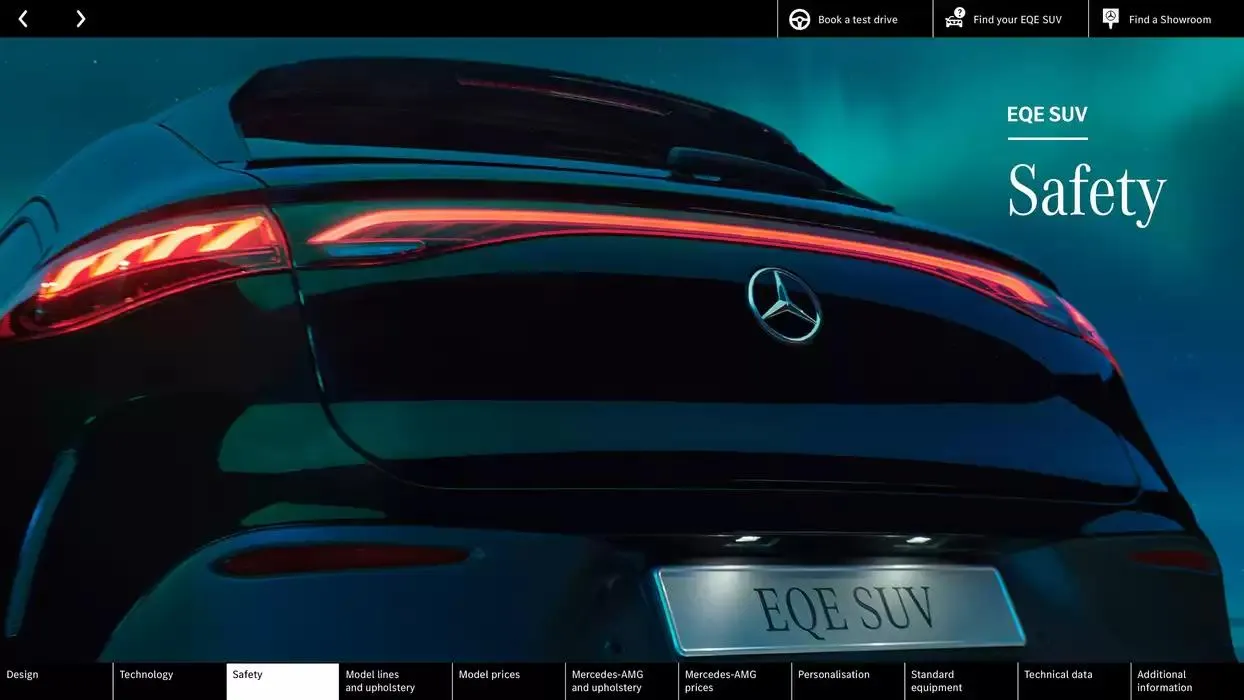
Task: Go to the previous page arrow
Action: coord(23,18)
